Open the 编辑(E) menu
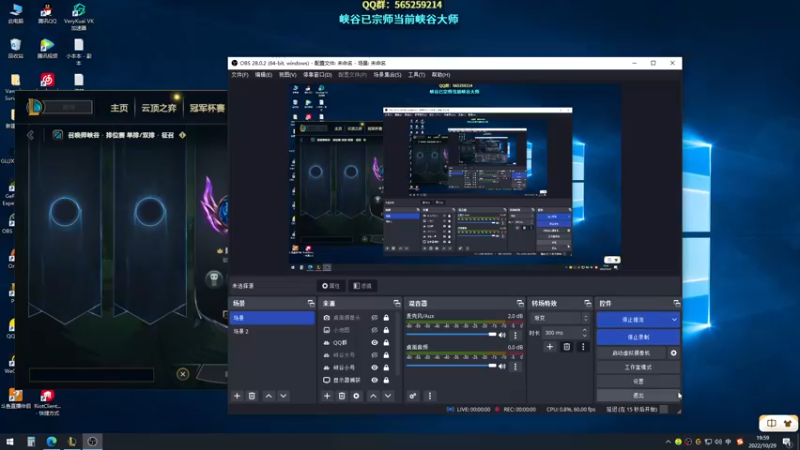 [263, 75]
